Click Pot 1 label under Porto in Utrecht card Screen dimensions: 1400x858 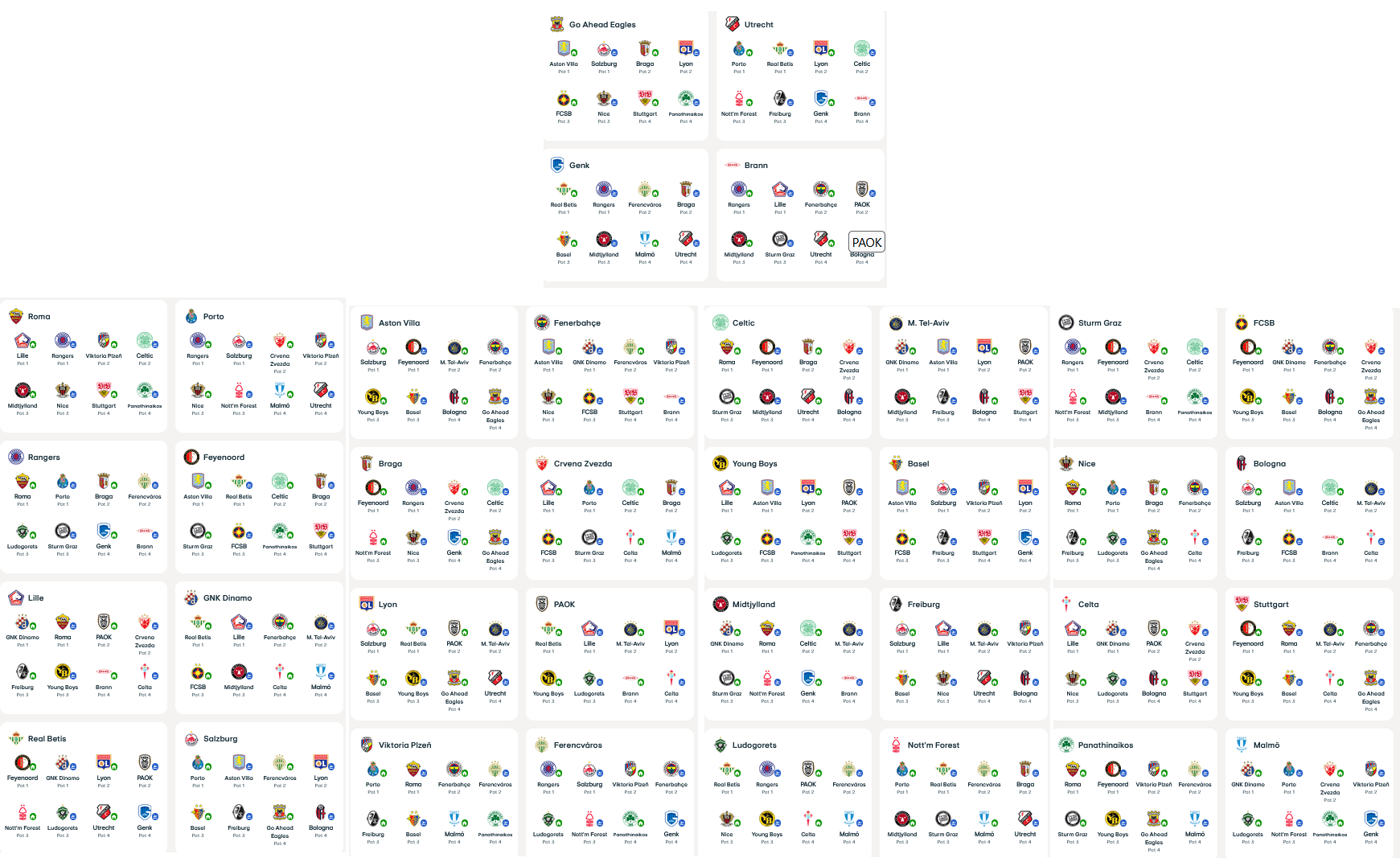click(738, 72)
